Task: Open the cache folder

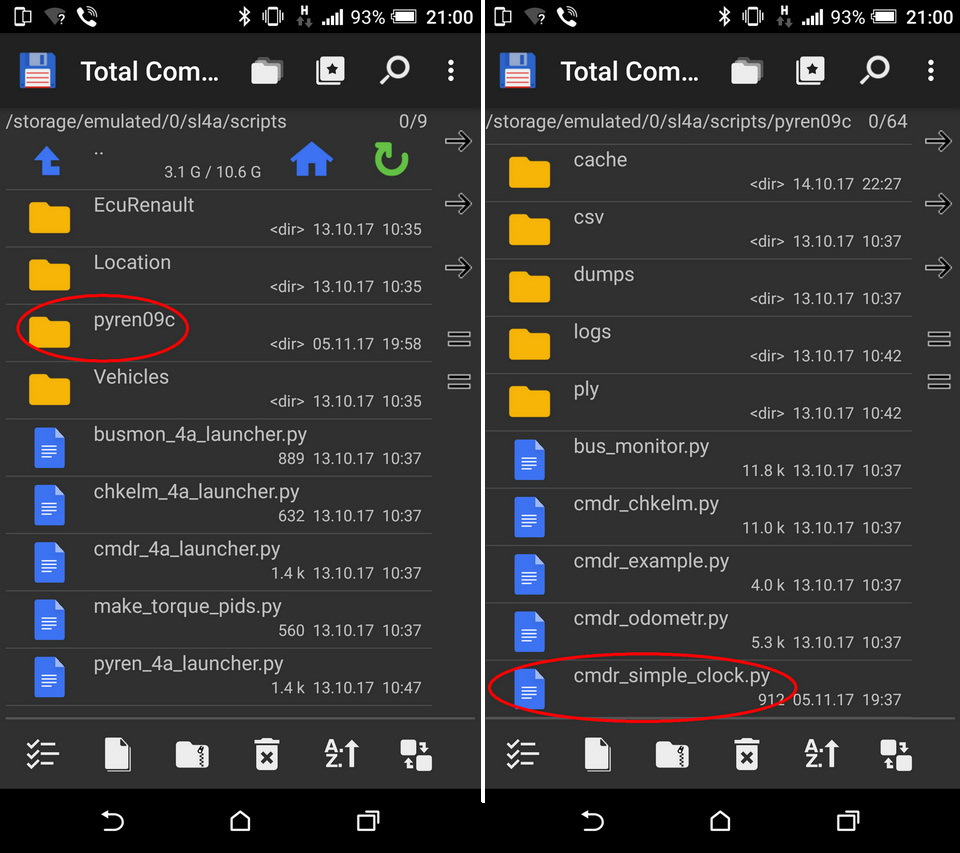Action: pyautogui.click(x=699, y=173)
